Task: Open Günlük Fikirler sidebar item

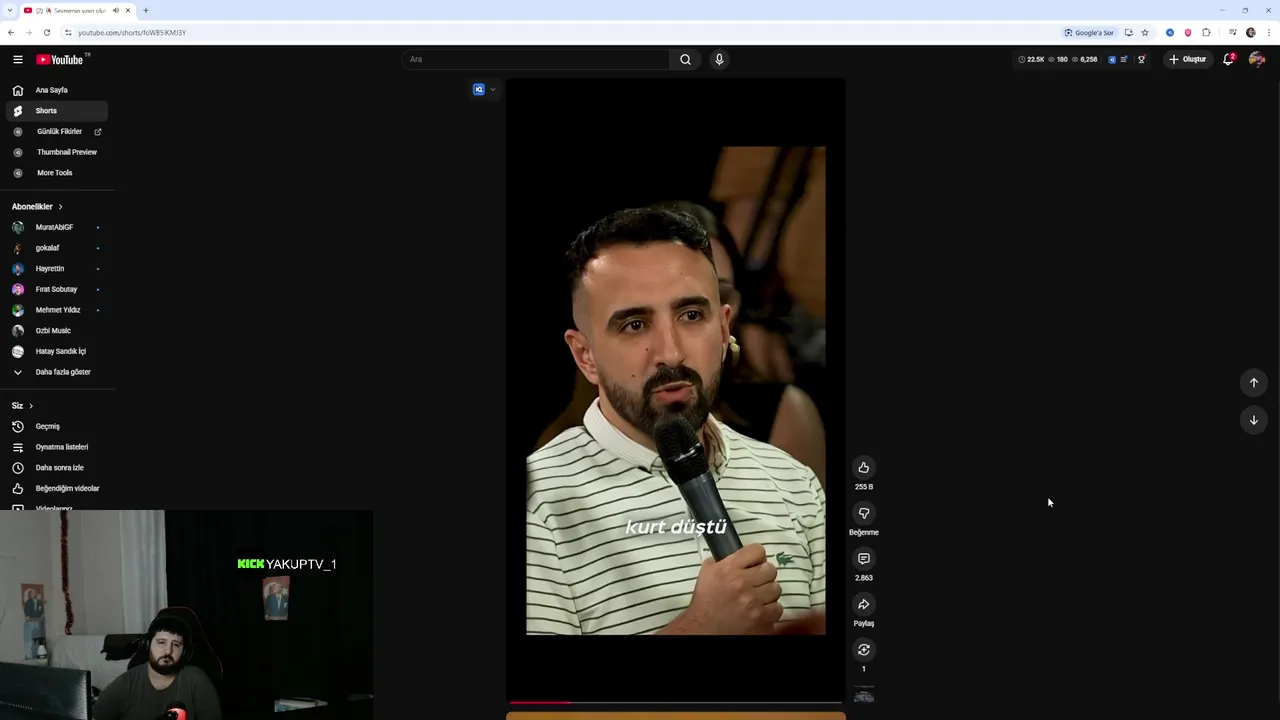Action: coord(58,131)
